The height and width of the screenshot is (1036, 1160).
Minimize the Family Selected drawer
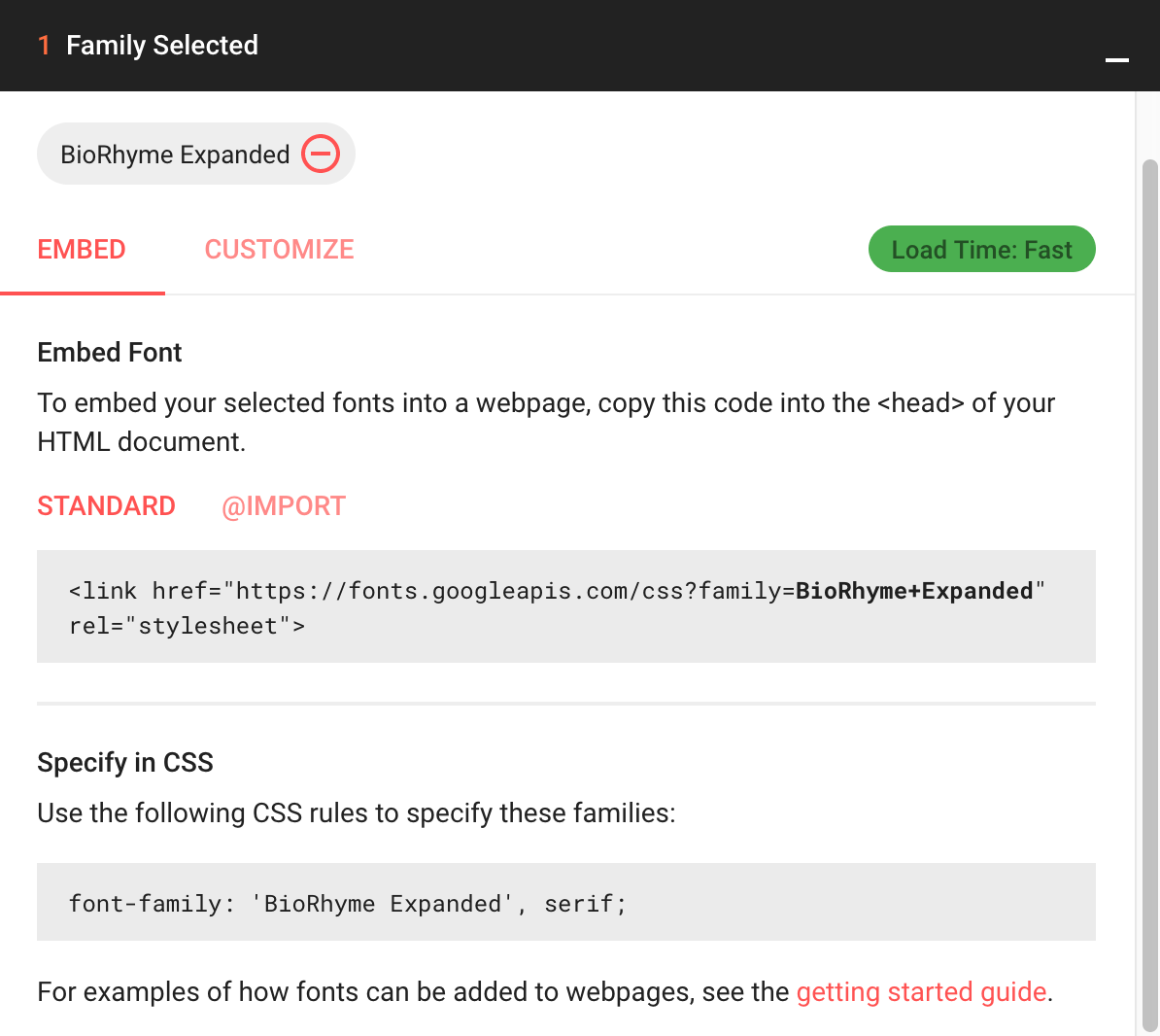[x=1116, y=60]
